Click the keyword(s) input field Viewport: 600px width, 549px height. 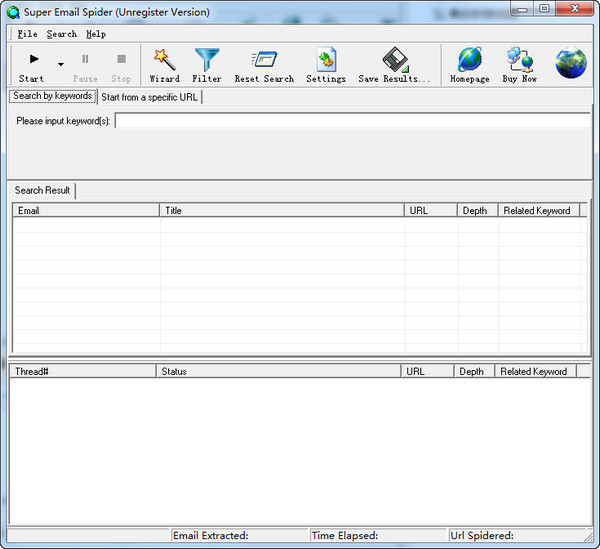coord(351,121)
